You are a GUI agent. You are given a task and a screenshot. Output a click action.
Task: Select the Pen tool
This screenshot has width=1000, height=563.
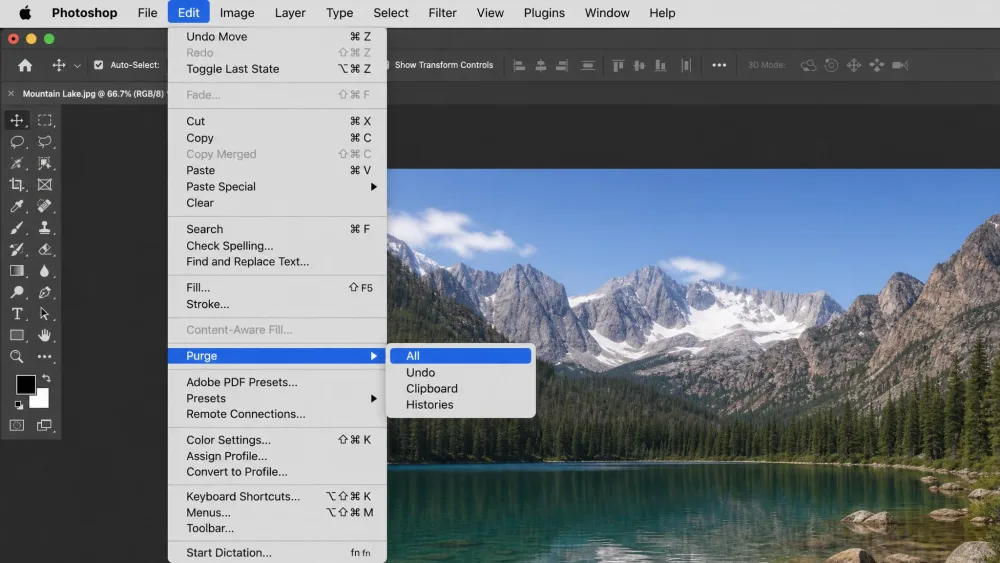(x=45, y=292)
